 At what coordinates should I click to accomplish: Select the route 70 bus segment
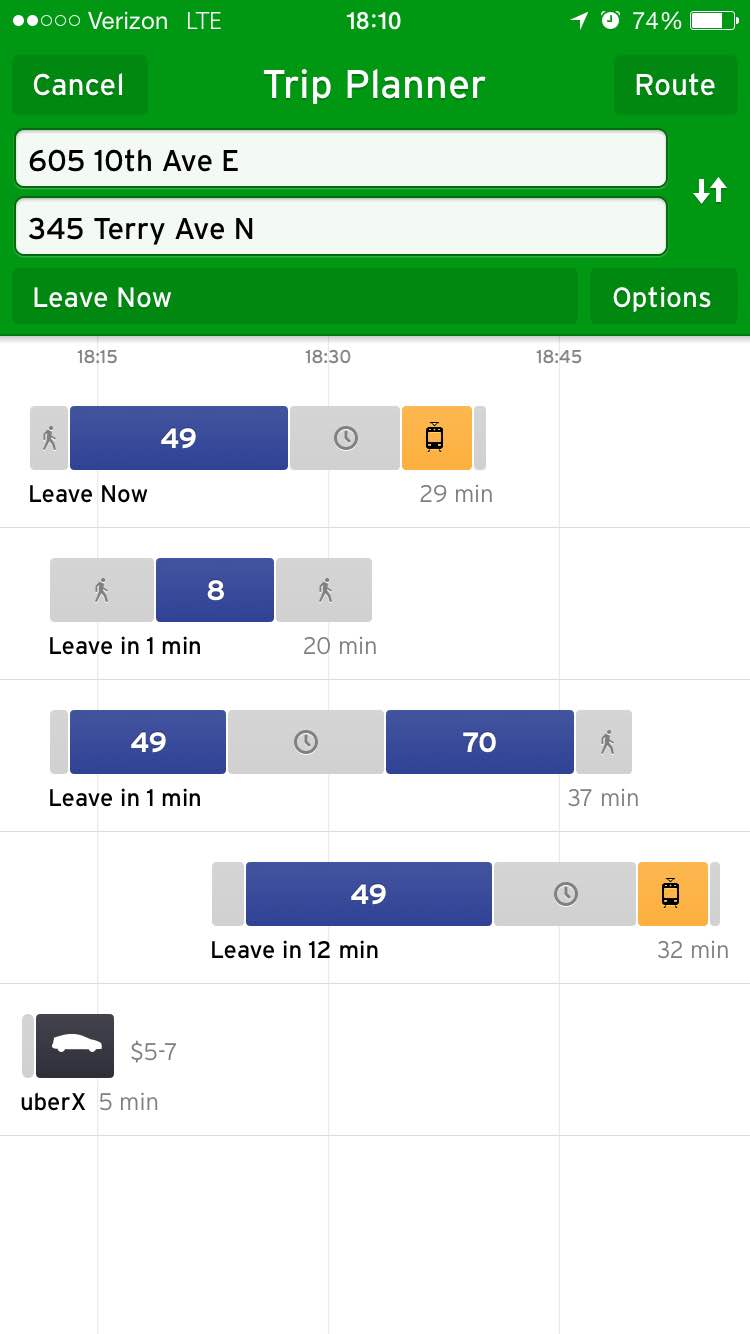click(480, 742)
